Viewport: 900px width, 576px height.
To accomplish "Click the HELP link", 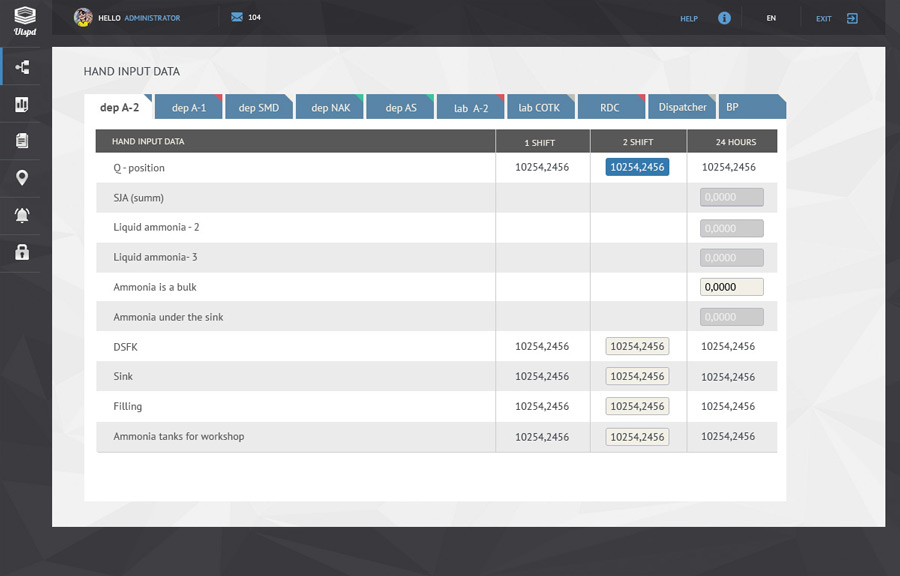I will pyautogui.click(x=688, y=17).
